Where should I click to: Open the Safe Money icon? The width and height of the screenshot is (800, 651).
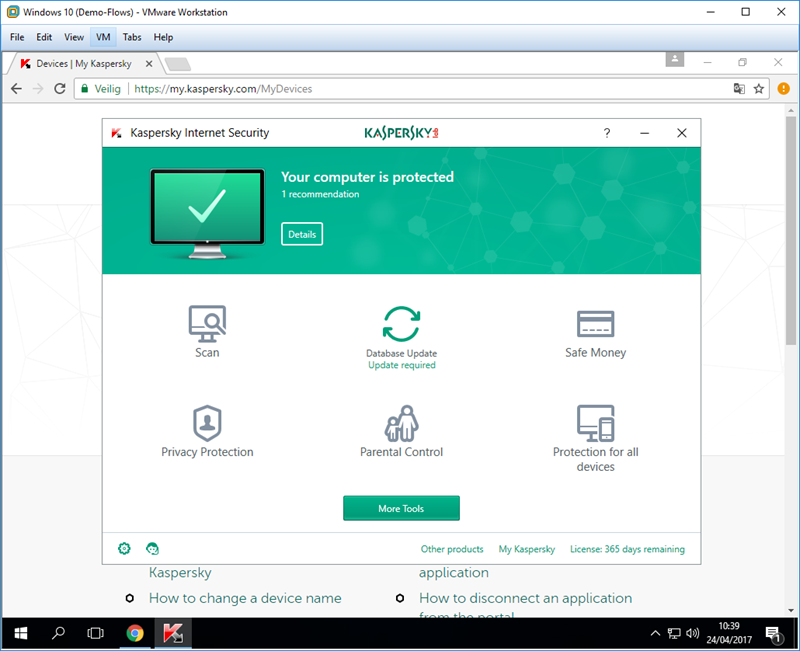(x=595, y=324)
